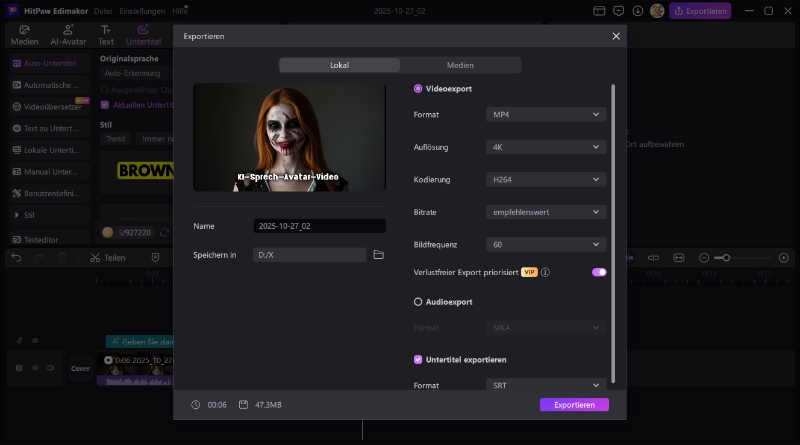
Task: Open Texteditor in sidebar
Action: pyautogui.click(x=49, y=239)
